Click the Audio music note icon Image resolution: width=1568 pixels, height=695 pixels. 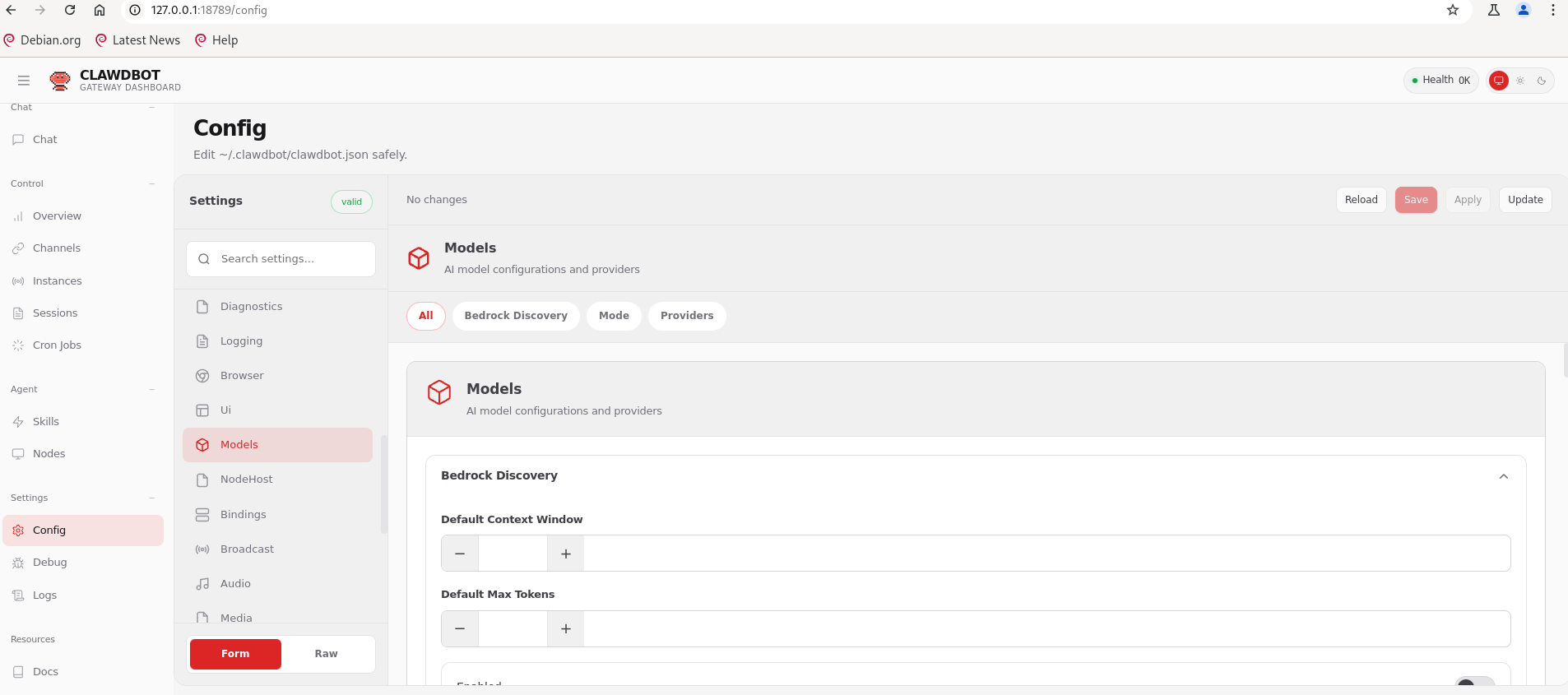click(x=202, y=584)
